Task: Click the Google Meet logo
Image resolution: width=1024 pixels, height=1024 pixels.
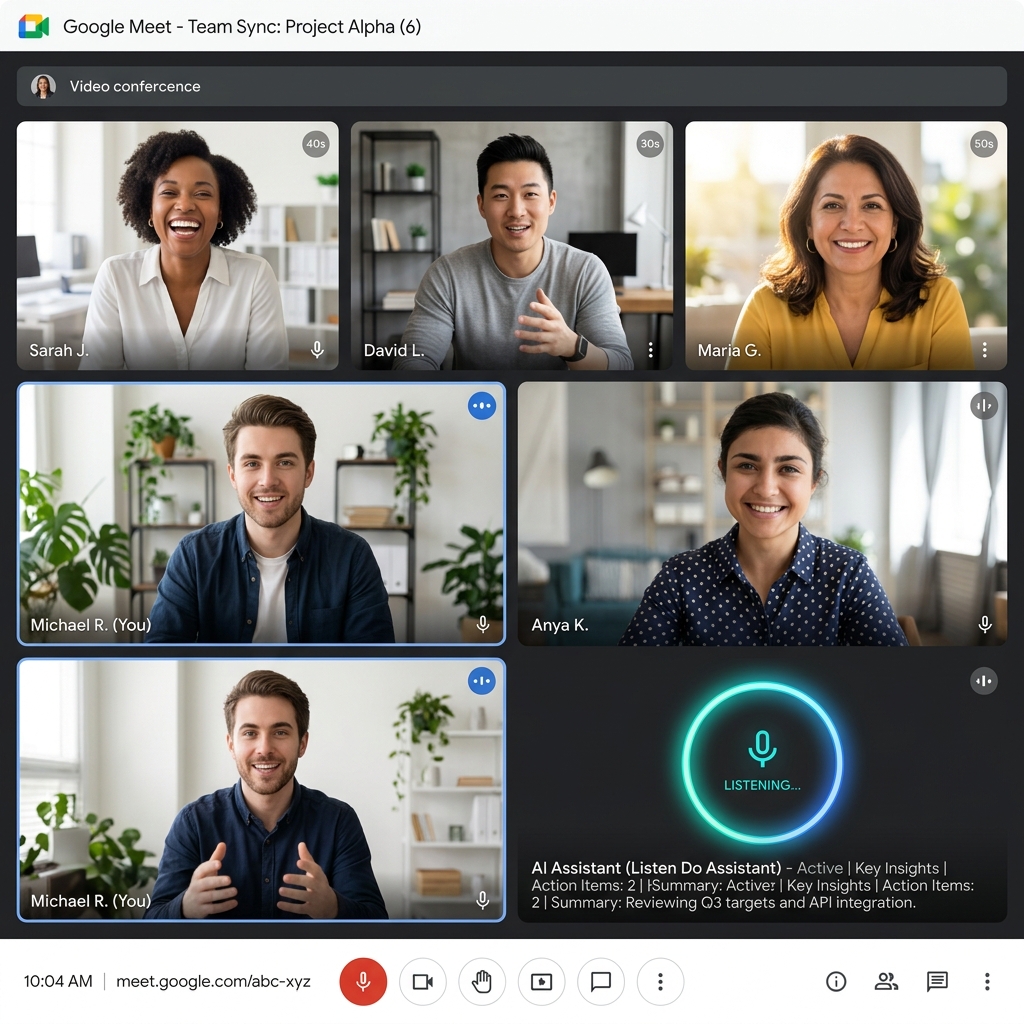Action: (34, 27)
